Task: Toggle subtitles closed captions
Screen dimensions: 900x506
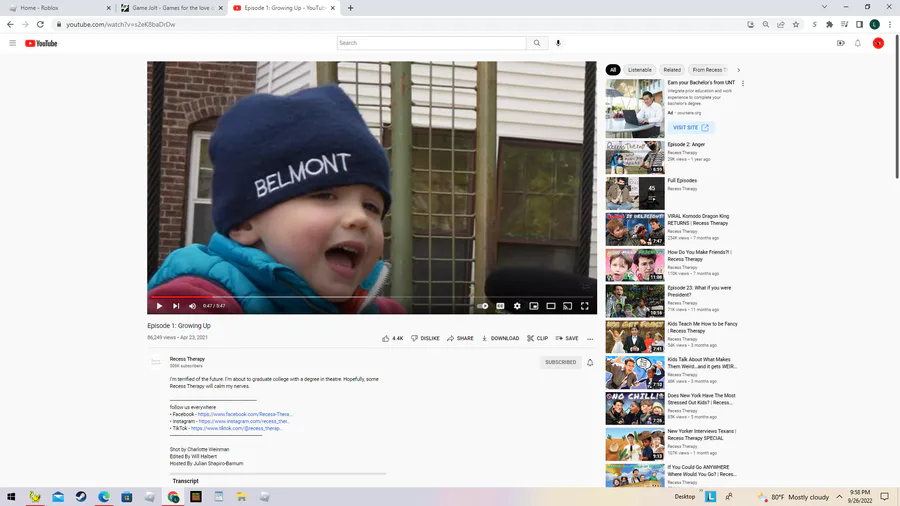Action: (501, 306)
